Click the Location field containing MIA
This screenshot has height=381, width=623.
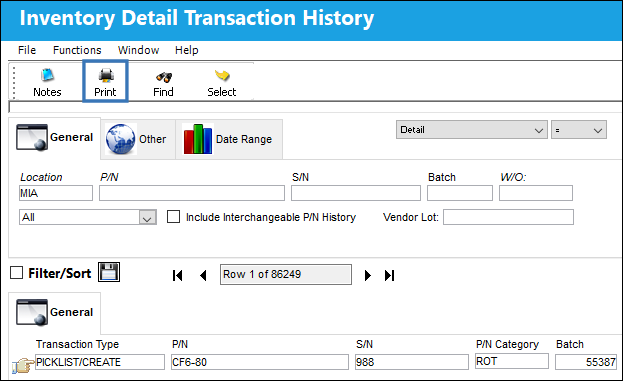pyautogui.click(x=56, y=193)
